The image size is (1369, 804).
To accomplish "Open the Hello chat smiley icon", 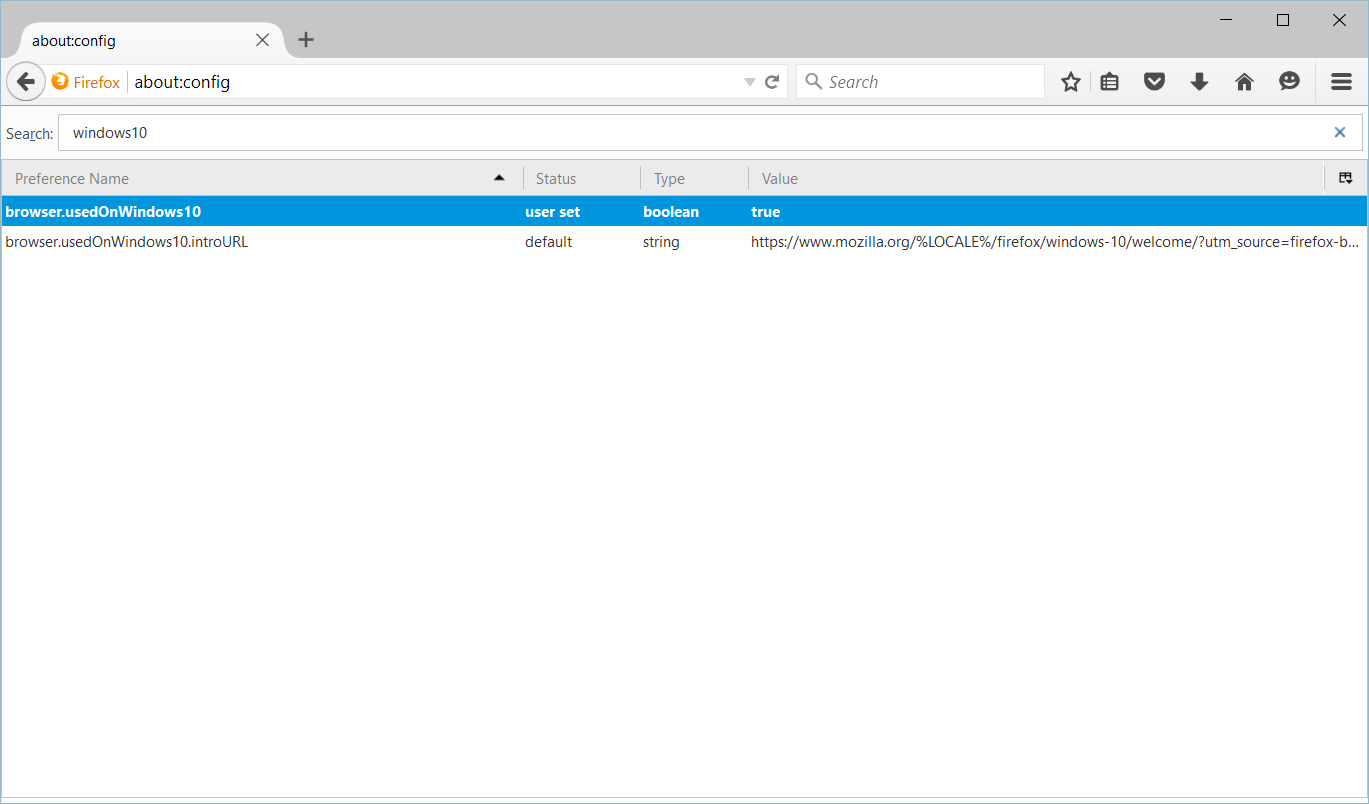I will (1290, 82).
